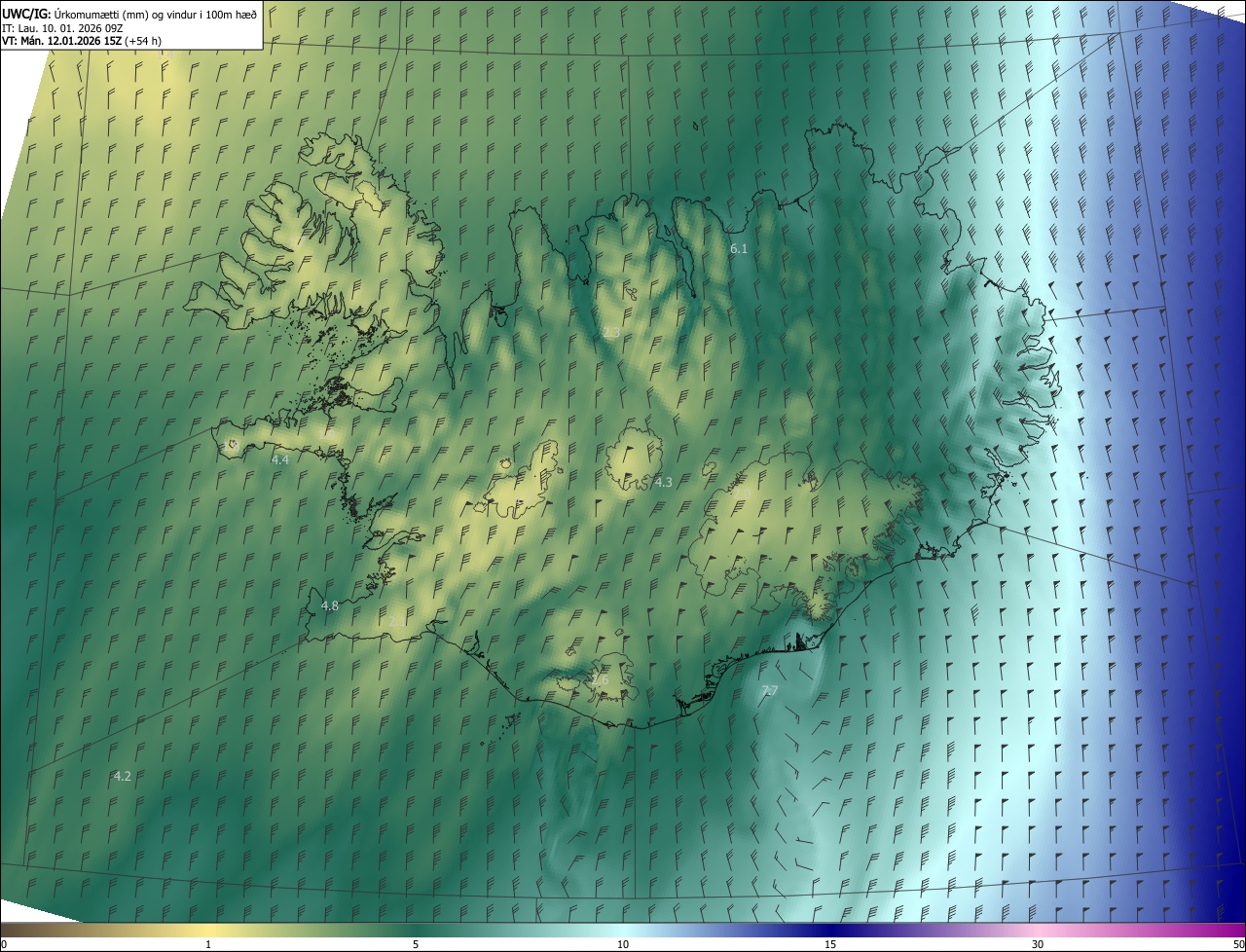Click the colorbar tick label 1

coord(208,945)
